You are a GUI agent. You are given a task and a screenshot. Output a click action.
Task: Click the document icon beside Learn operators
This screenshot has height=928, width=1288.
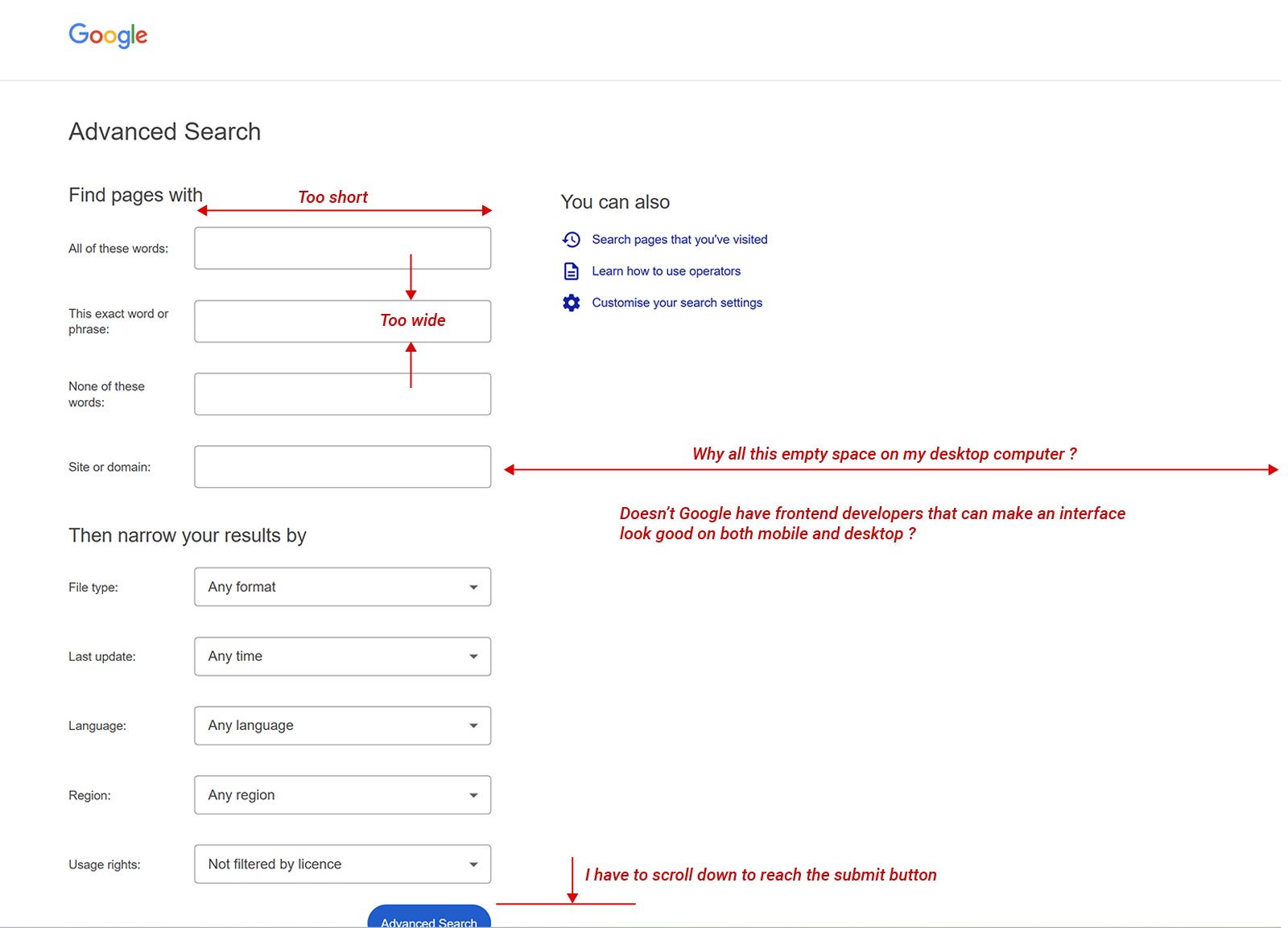point(572,271)
